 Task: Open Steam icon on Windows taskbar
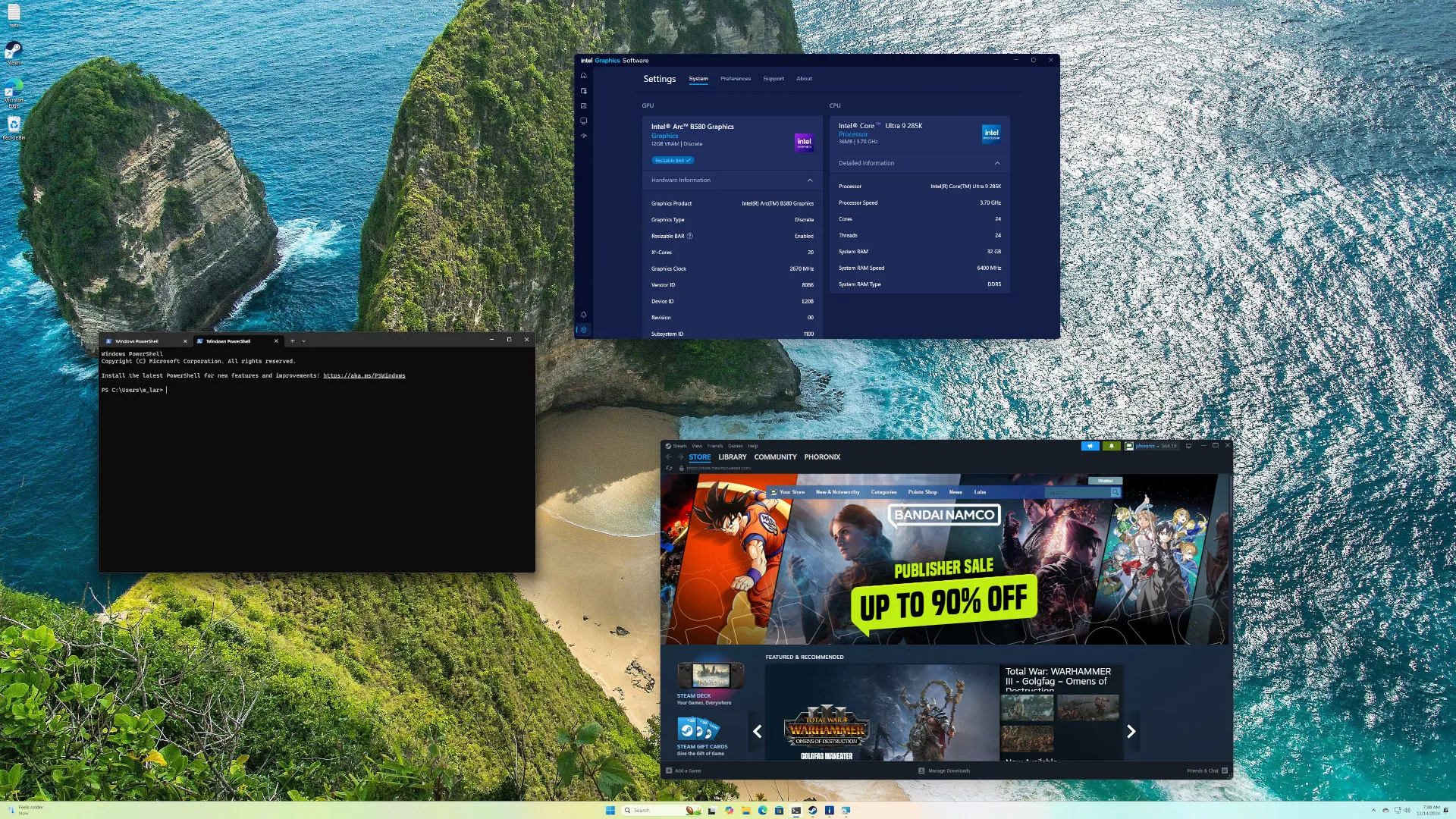[x=812, y=810]
